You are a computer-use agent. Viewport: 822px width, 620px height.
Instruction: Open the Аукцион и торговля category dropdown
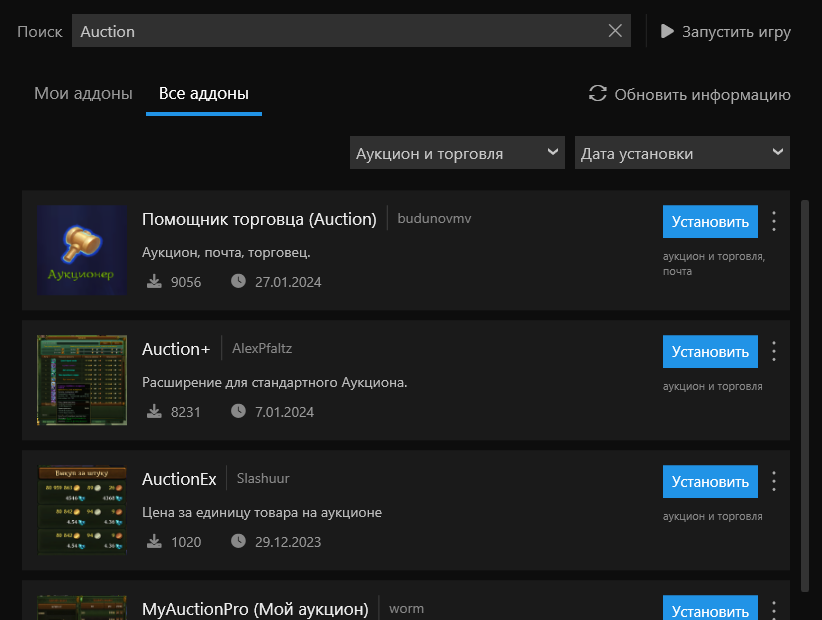coord(457,153)
